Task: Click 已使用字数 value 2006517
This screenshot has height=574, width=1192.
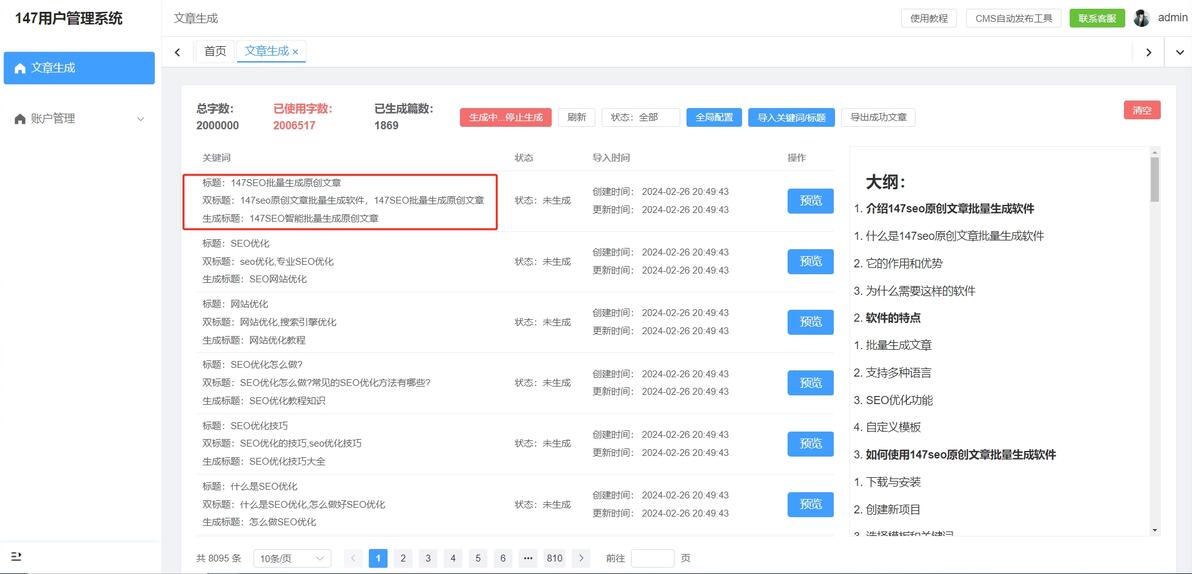Action: click(294, 125)
